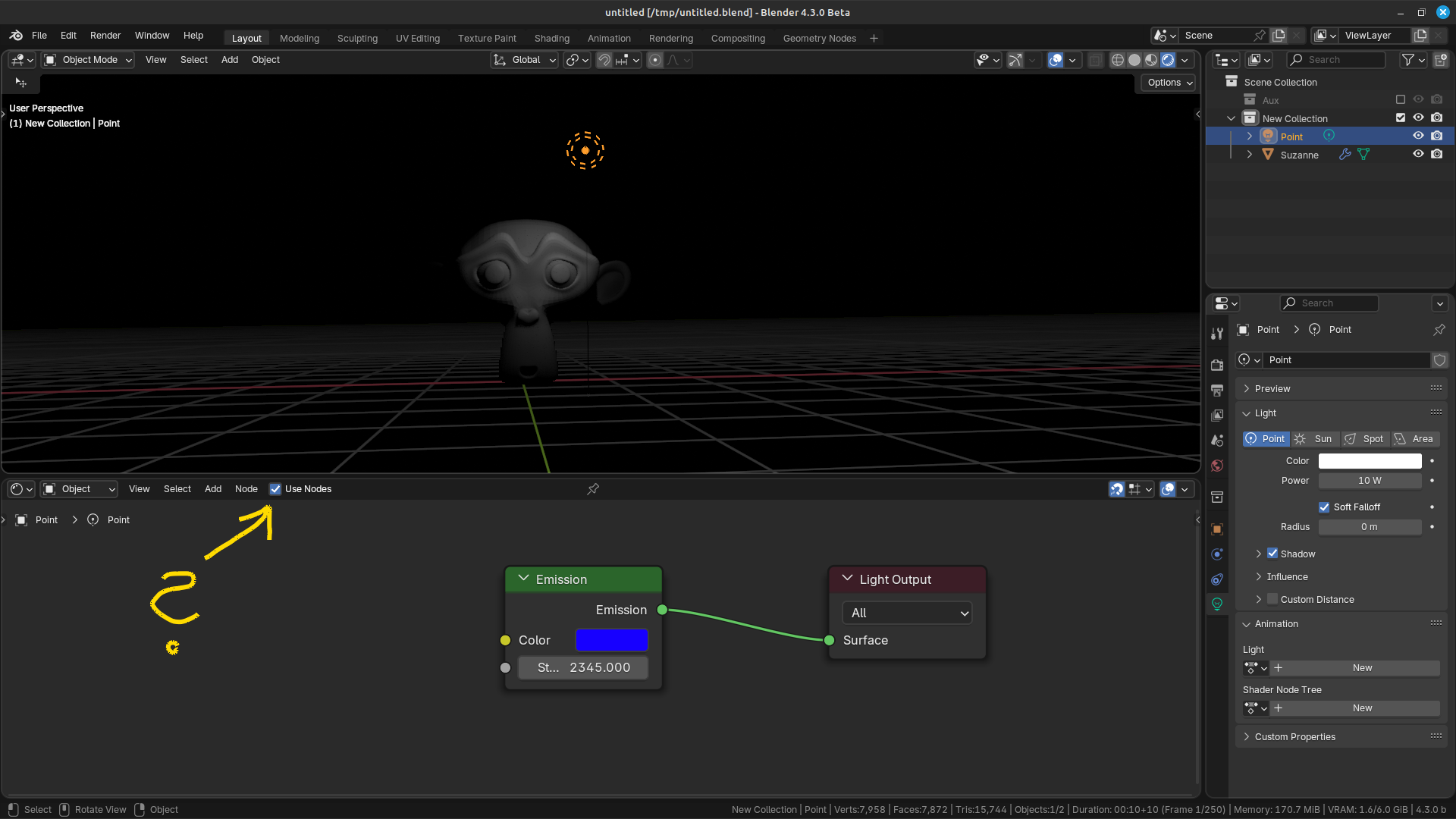This screenshot has height=819, width=1456.
Task: Open the Render properties tab icon
Action: [1217, 365]
